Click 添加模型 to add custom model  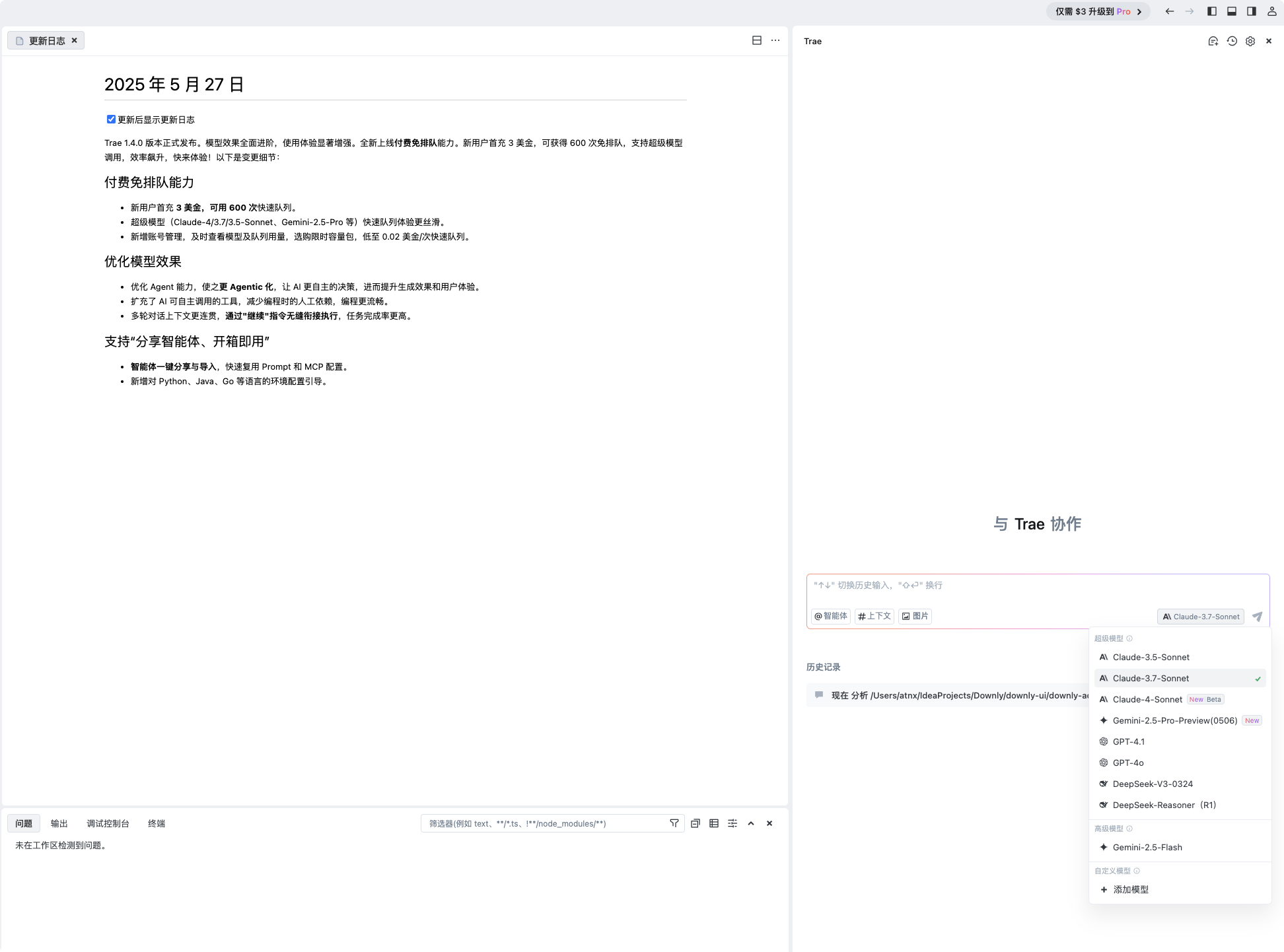pyautogui.click(x=1180, y=889)
